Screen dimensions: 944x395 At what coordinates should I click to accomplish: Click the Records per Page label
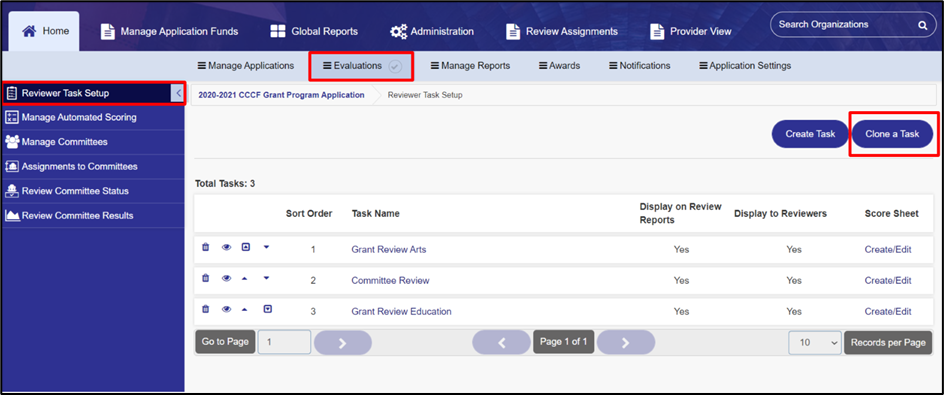tap(888, 342)
